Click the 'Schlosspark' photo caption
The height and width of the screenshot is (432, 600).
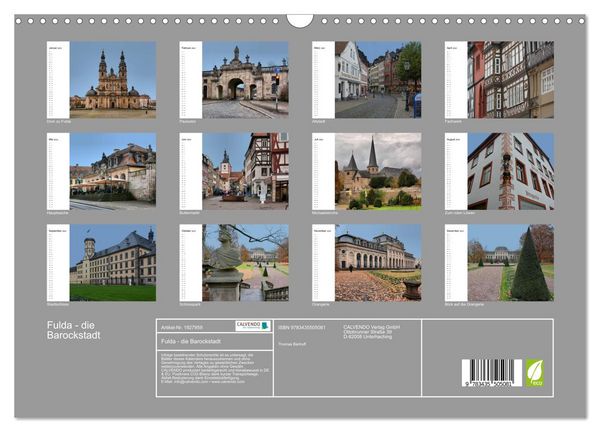point(190,305)
